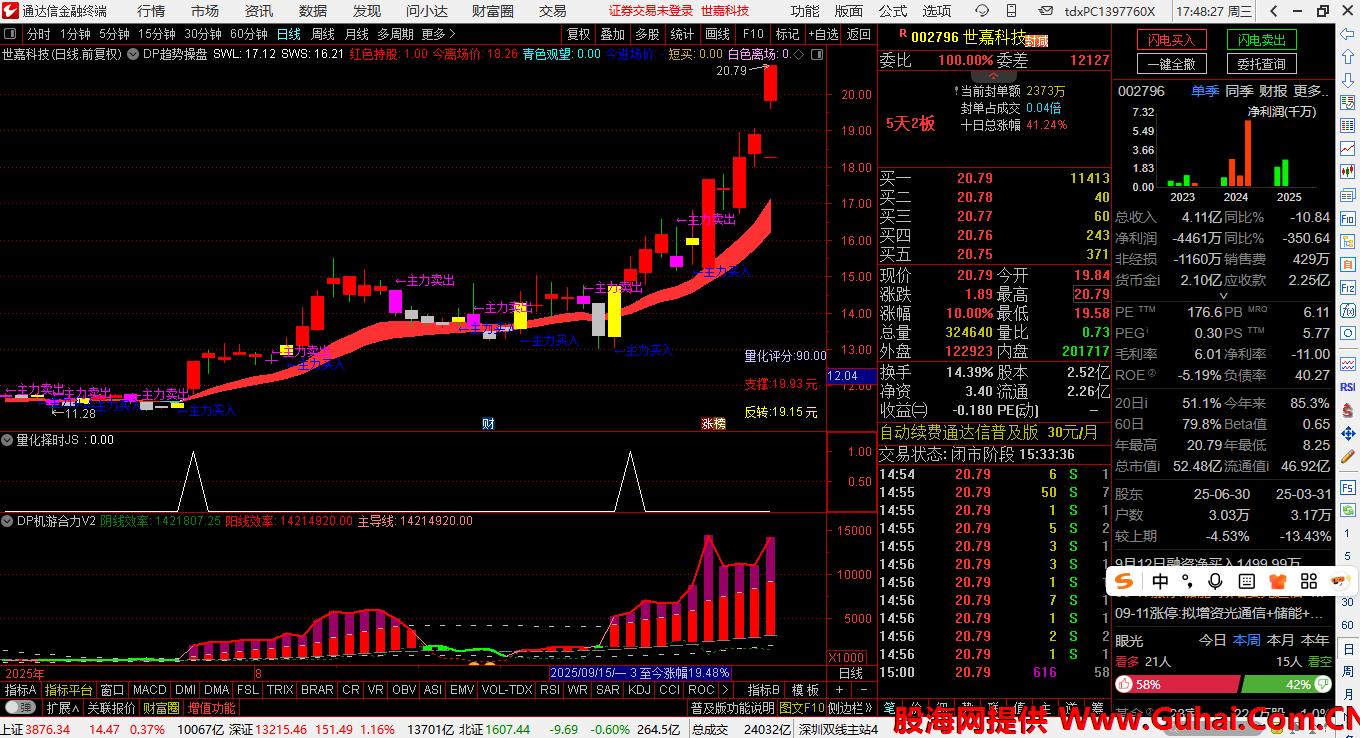The height and width of the screenshot is (738, 1360).
Task: Click the microphone icon on input method bar
Action: coord(1215,581)
